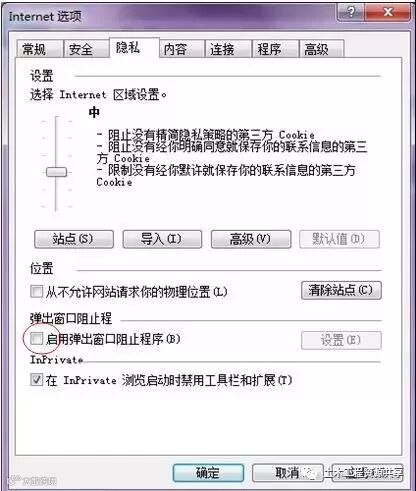Click the help question mark icon
Viewport: 416px width, 491px height.
[x=351, y=12]
